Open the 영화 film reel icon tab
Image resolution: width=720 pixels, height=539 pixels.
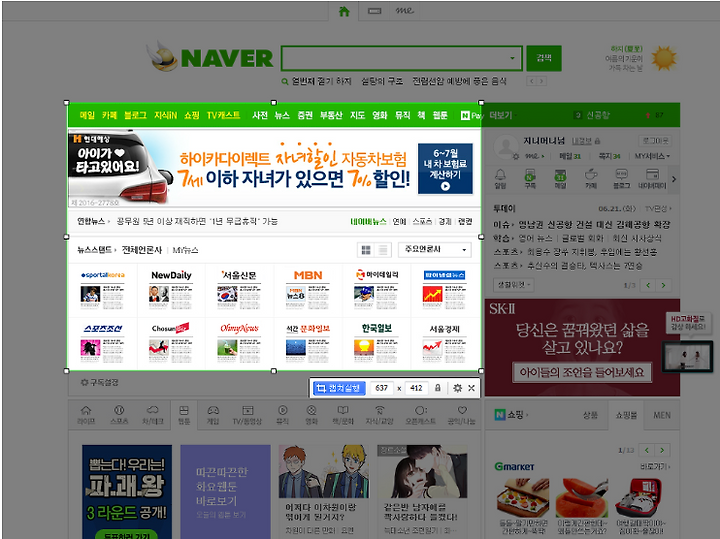click(311, 415)
